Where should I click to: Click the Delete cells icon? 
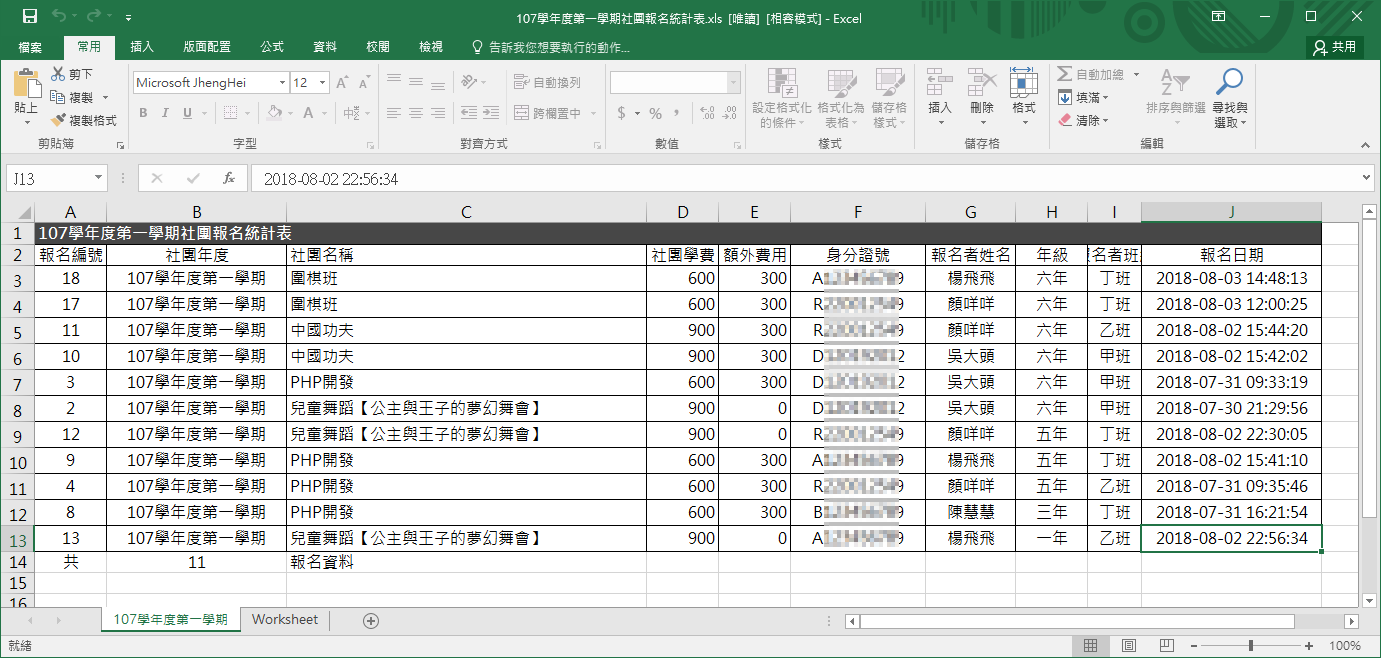click(982, 97)
